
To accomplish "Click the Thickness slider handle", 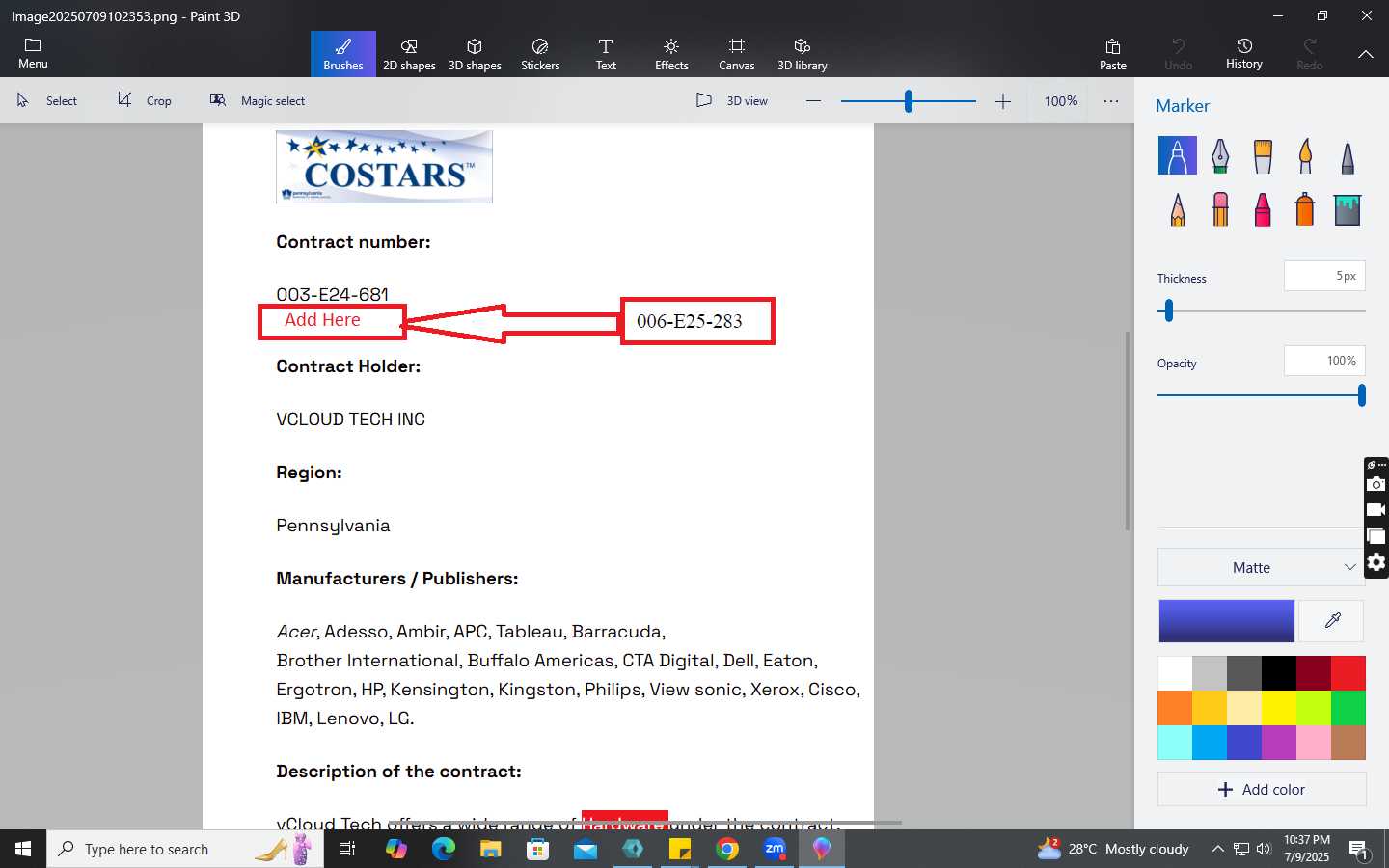I will point(1169,311).
